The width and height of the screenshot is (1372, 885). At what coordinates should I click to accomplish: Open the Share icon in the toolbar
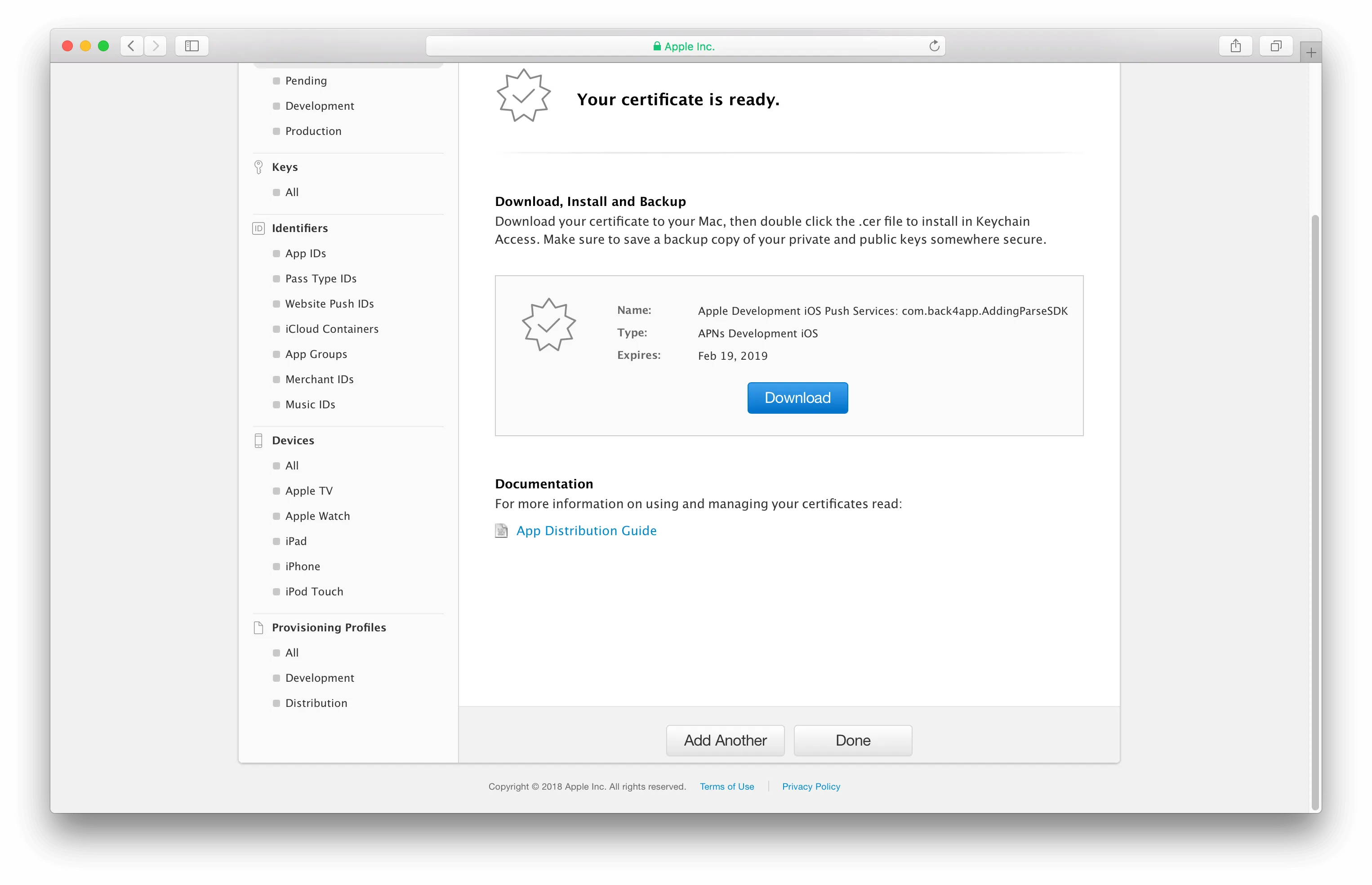point(1235,46)
